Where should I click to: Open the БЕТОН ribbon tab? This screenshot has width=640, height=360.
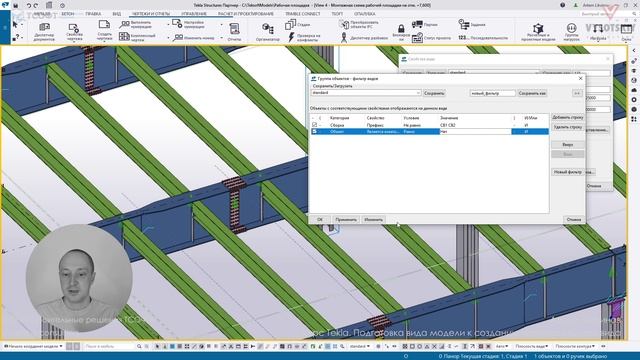[x=67, y=14]
